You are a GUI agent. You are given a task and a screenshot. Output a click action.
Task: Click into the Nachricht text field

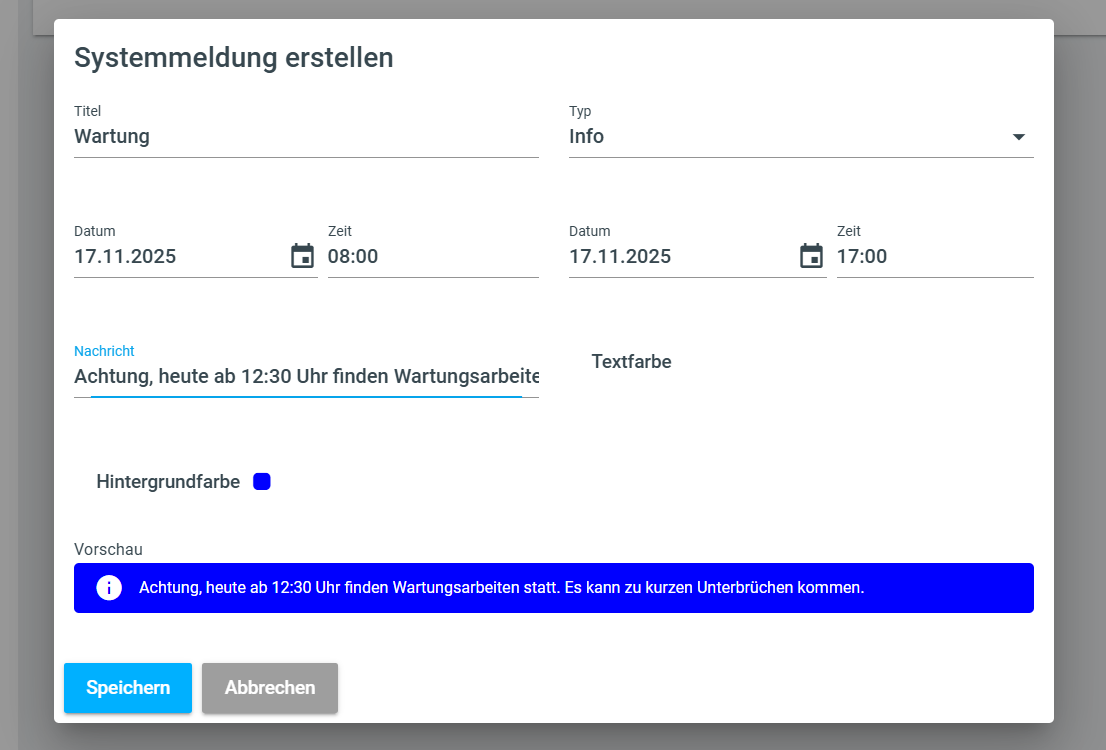coord(306,377)
